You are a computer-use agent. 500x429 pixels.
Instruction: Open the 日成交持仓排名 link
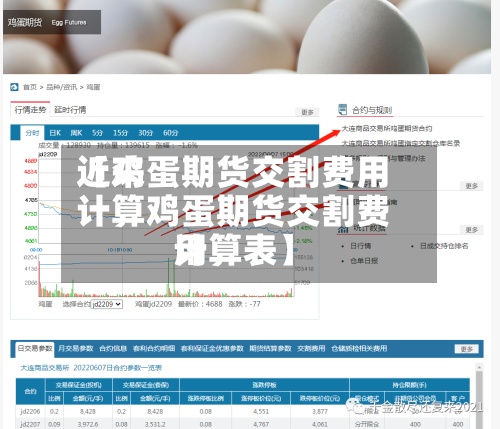444,246
